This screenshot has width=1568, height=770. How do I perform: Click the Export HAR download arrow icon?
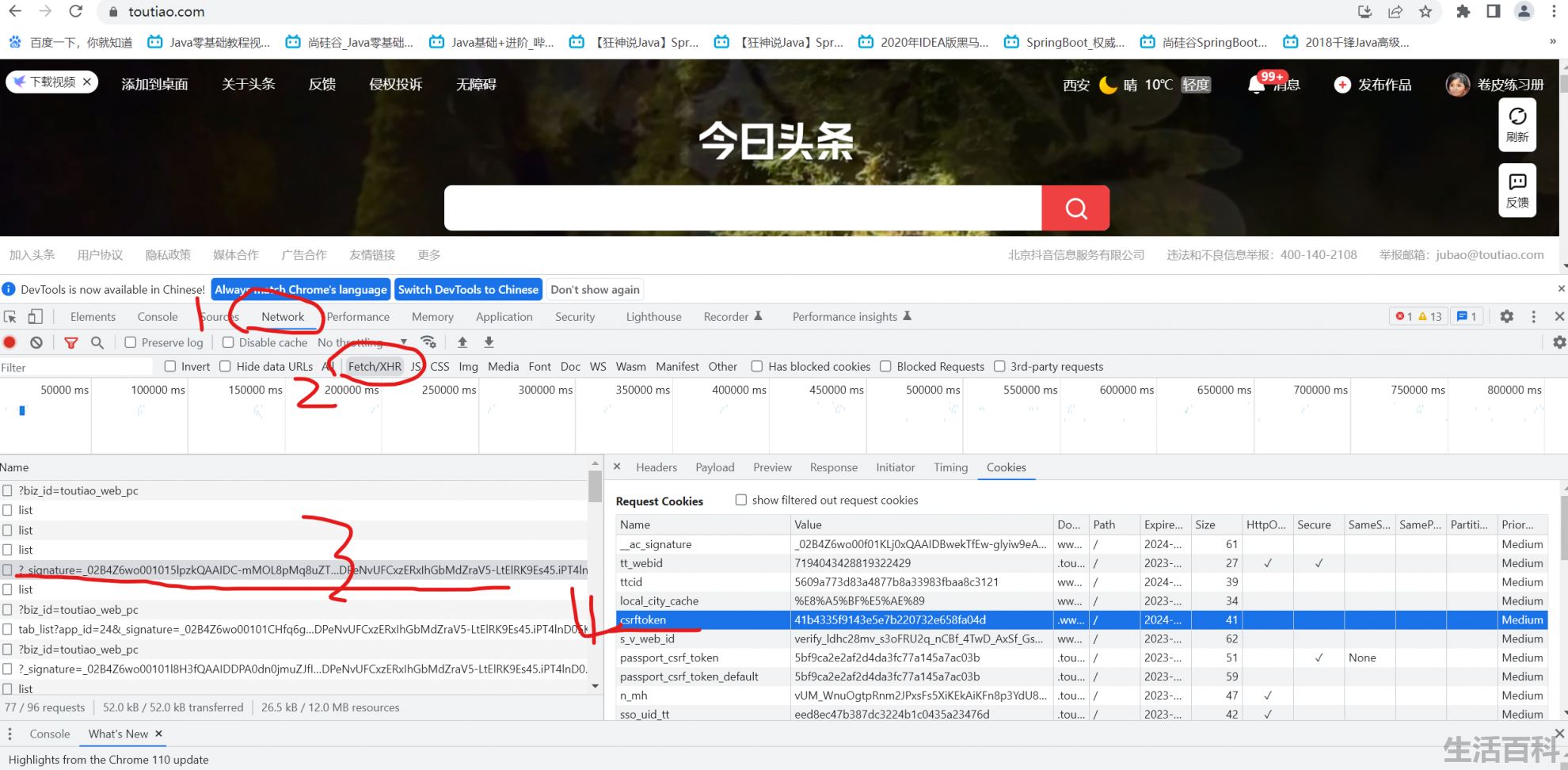(489, 342)
